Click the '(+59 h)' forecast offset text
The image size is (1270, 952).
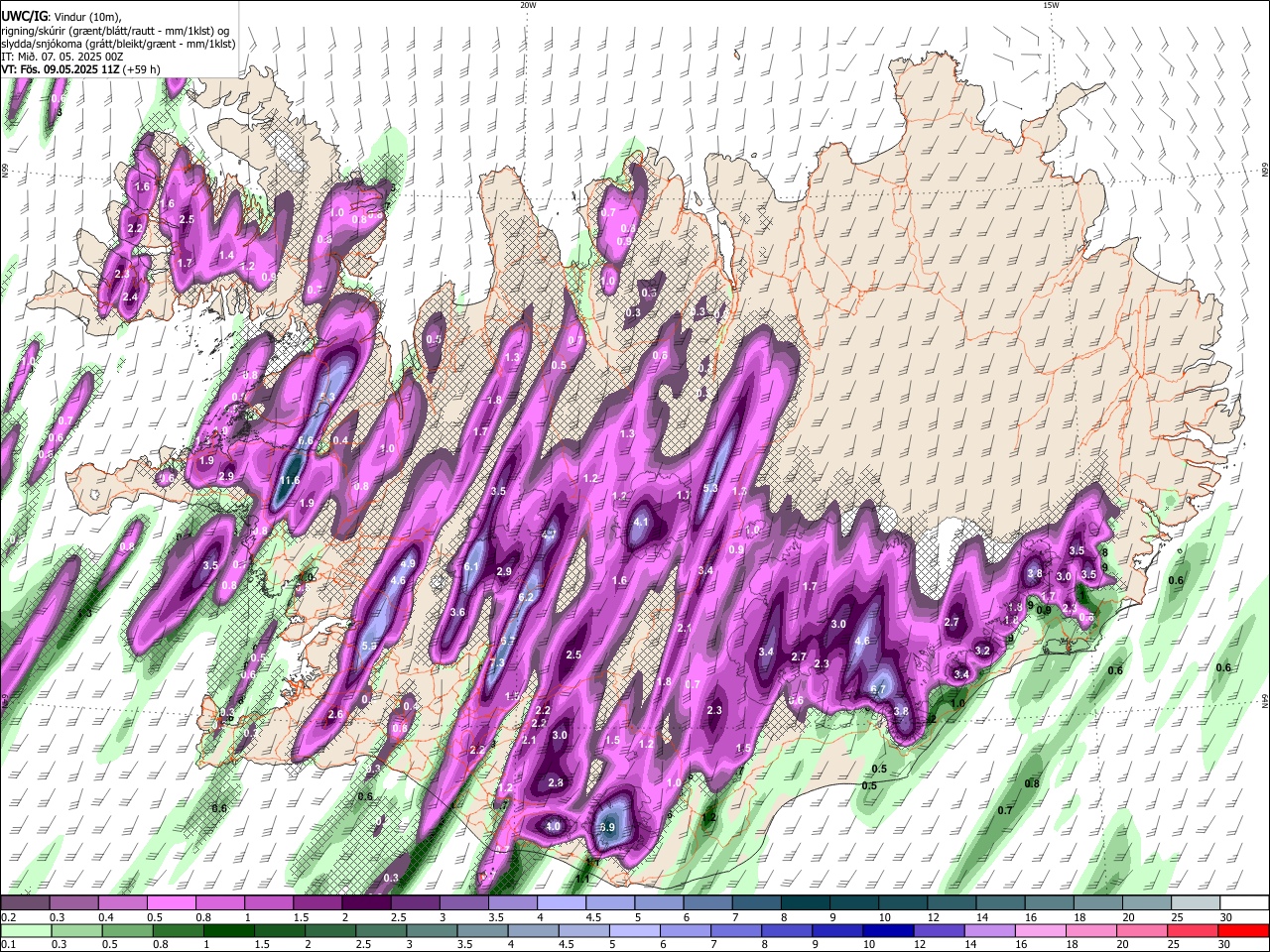pos(142,69)
